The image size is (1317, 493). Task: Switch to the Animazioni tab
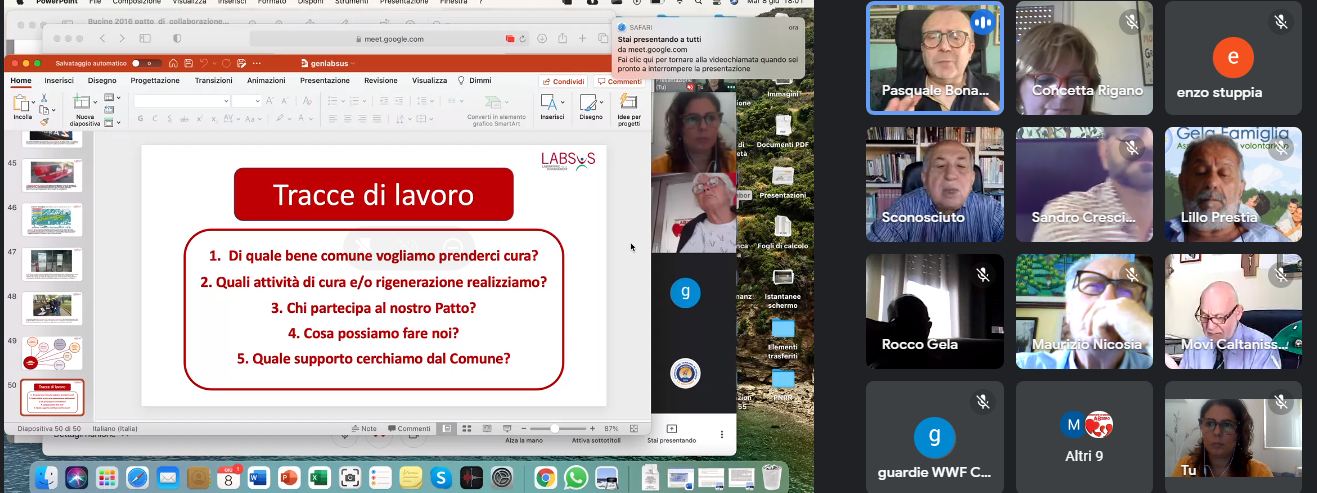266,81
